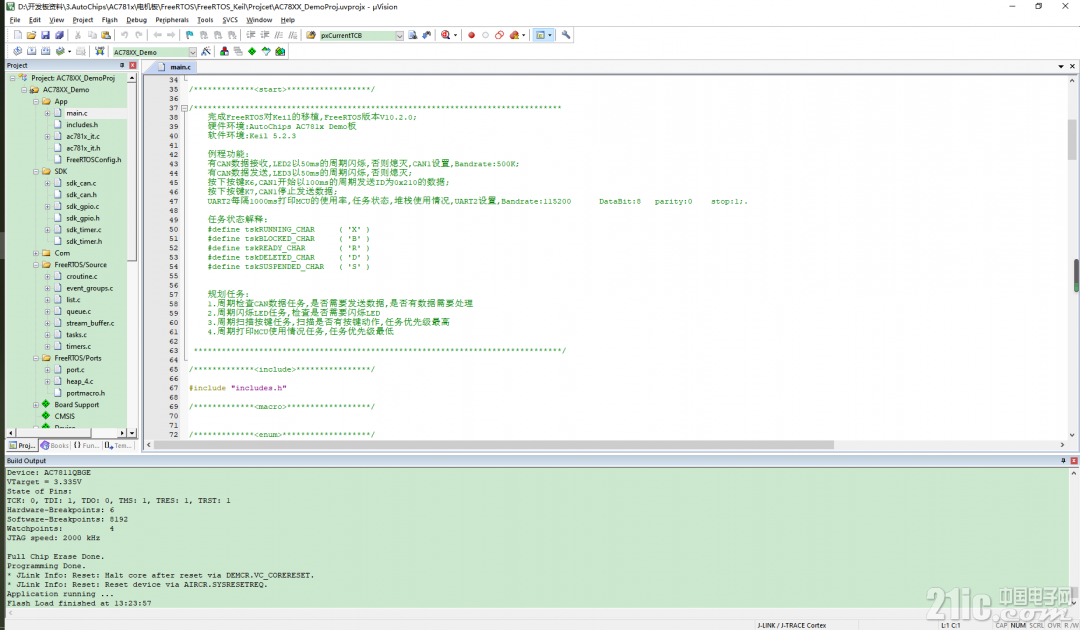The height and width of the screenshot is (630, 1080).
Task: Insert a breakpoint with red dot icon
Action: coord(471,35)
